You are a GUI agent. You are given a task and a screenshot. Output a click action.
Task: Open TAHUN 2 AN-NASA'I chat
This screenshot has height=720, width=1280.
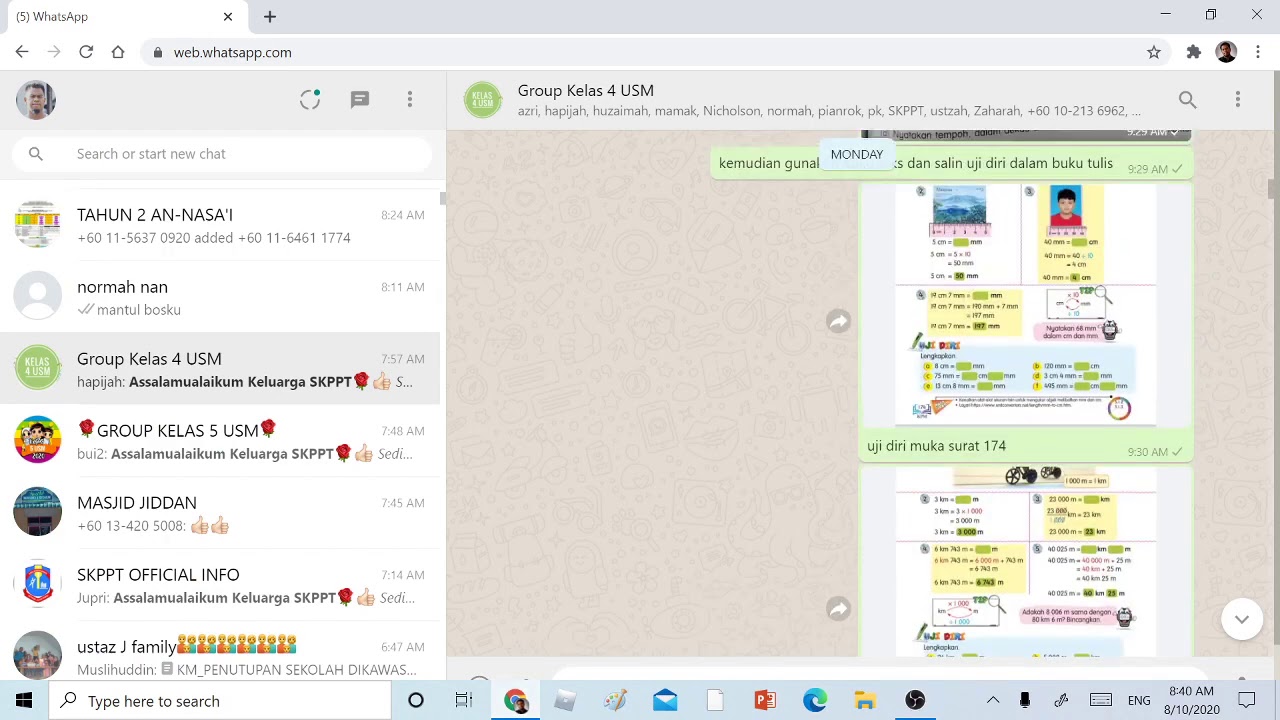click(220, 226)
